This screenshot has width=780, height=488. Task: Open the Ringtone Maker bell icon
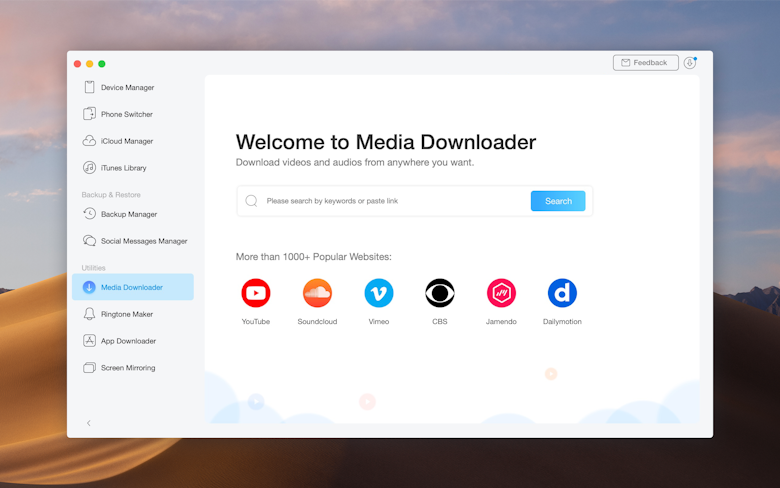click(89, 314)
